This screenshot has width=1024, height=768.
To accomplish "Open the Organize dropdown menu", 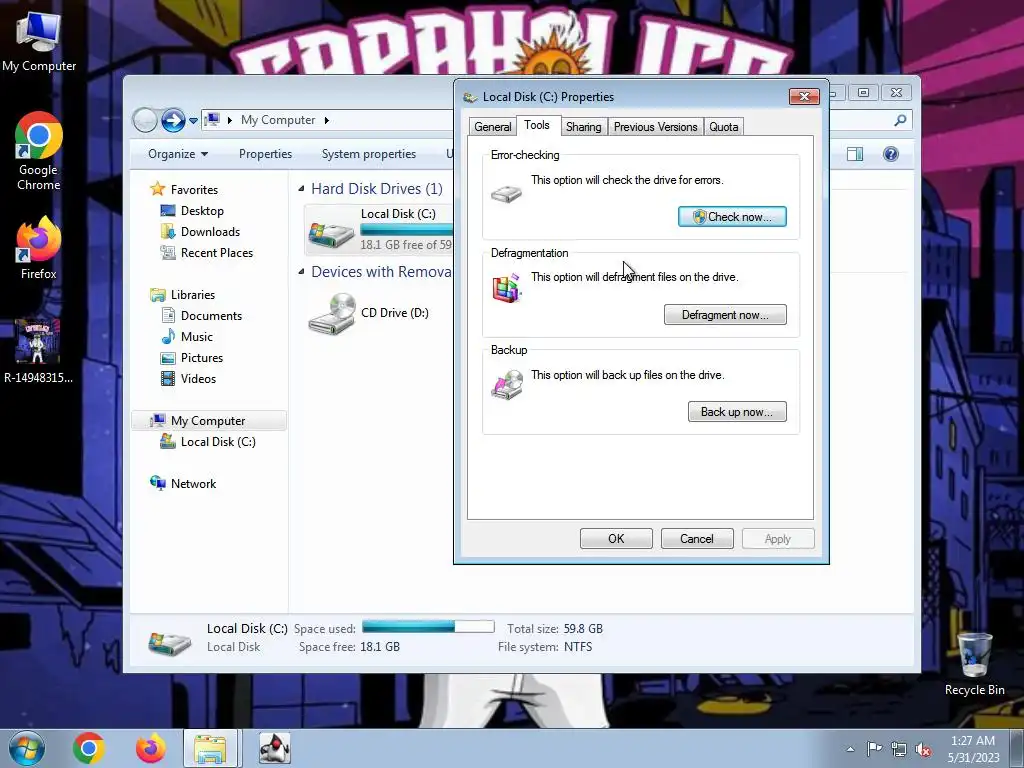I will 178,154.
